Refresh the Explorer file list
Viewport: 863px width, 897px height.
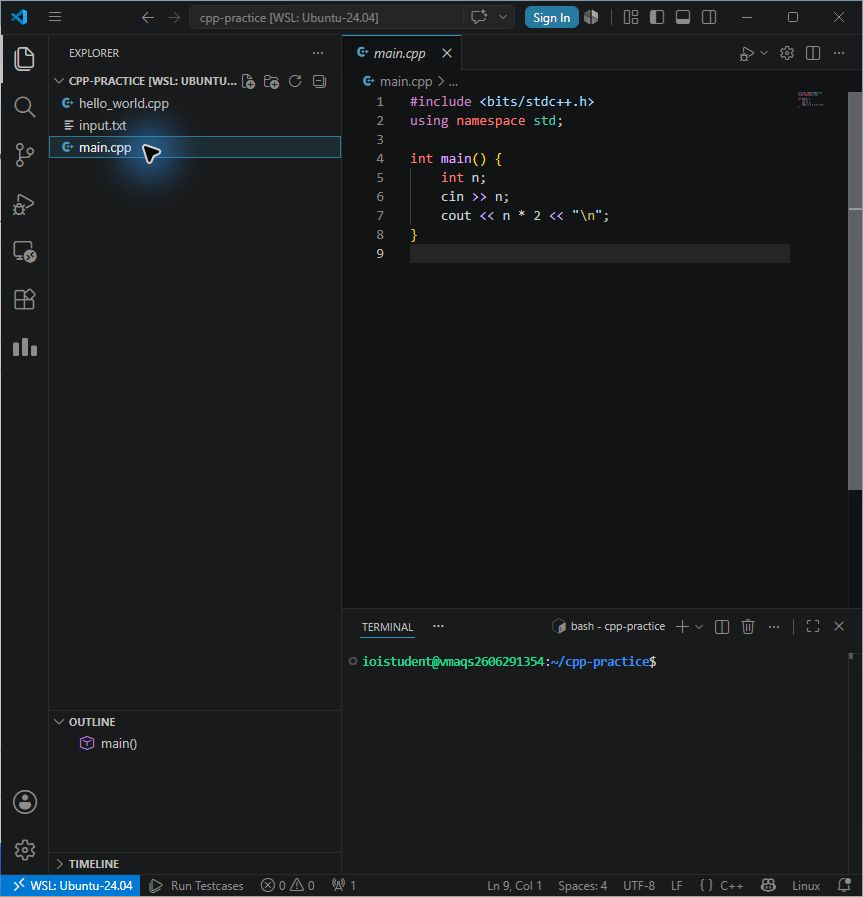pyautogui.click(x=295, y=81)
